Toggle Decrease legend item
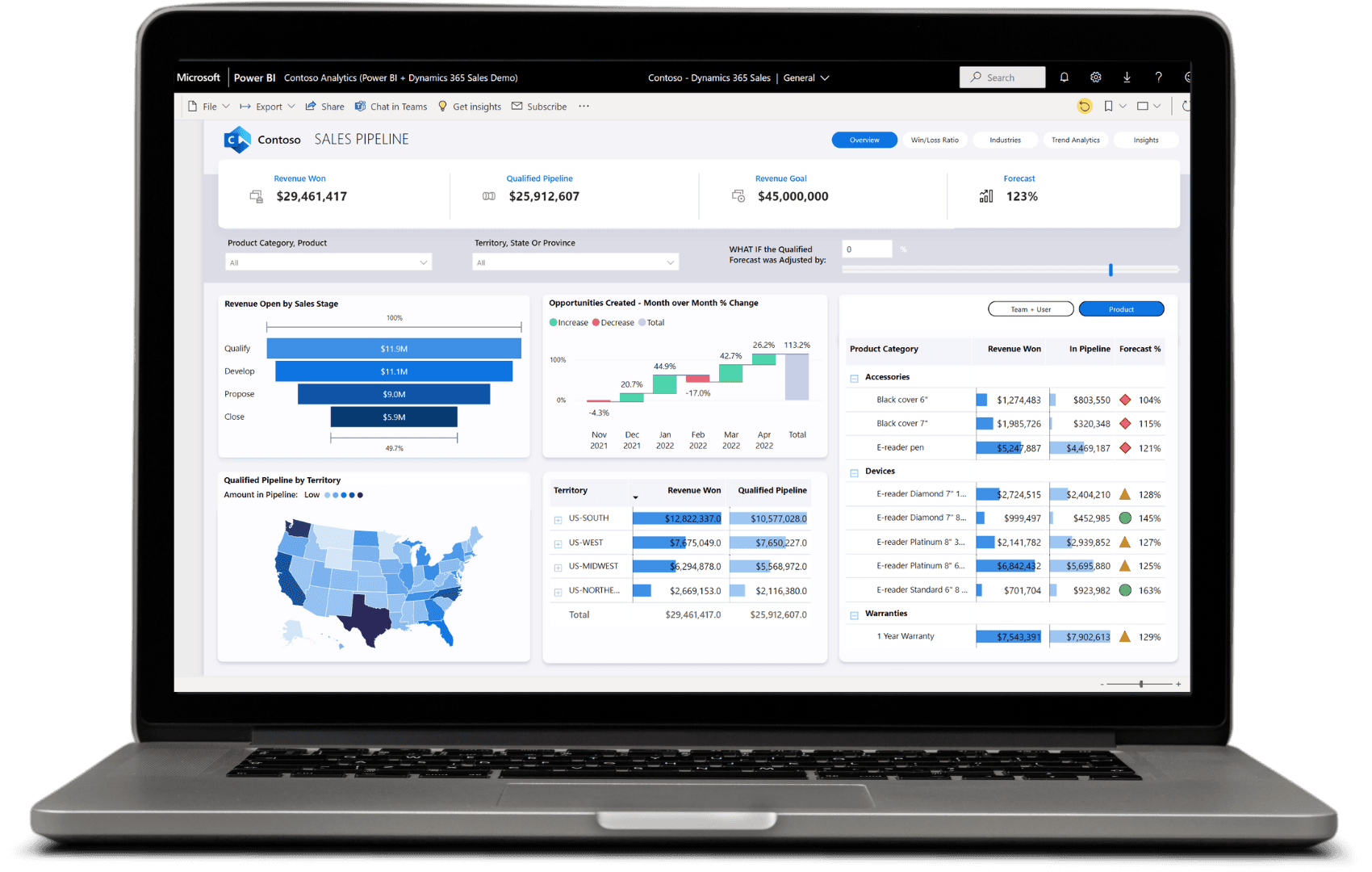 click(613, 323)
